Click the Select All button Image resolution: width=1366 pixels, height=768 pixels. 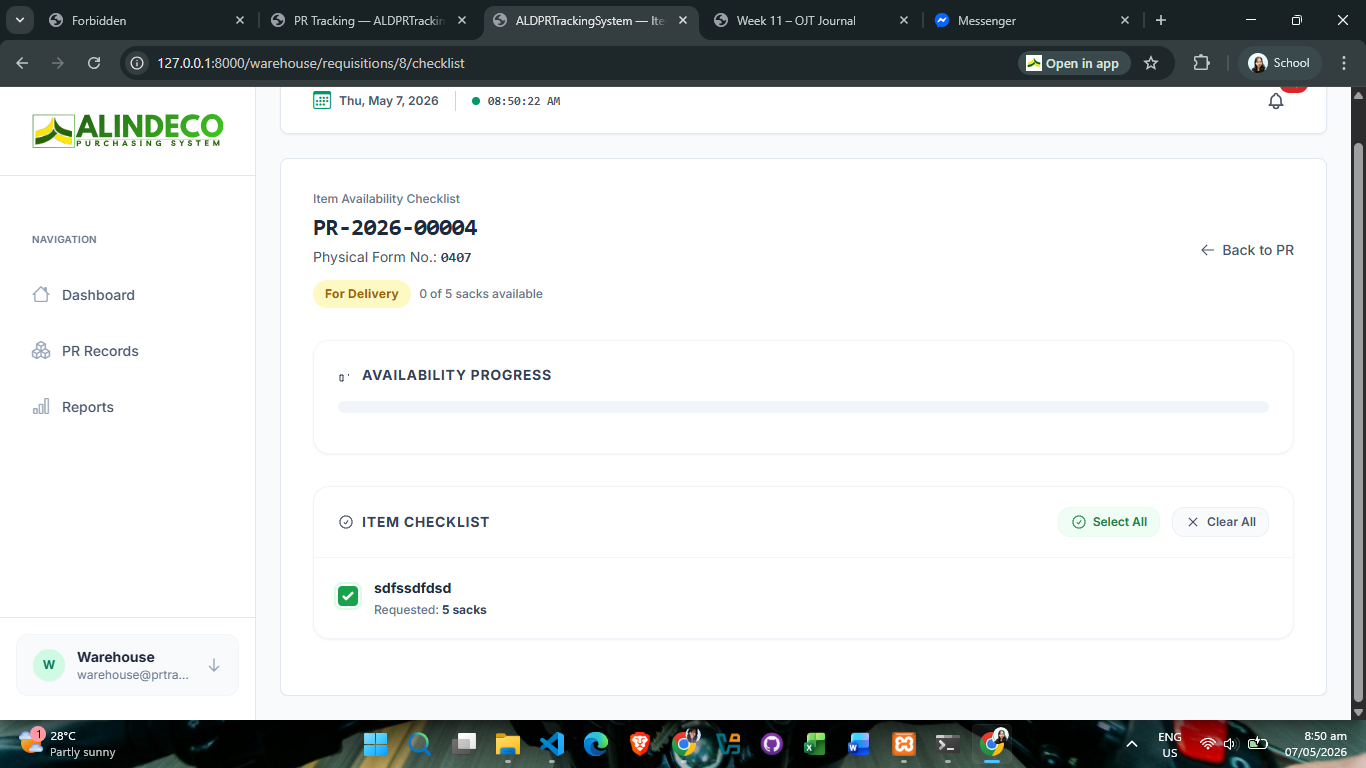1109,522
